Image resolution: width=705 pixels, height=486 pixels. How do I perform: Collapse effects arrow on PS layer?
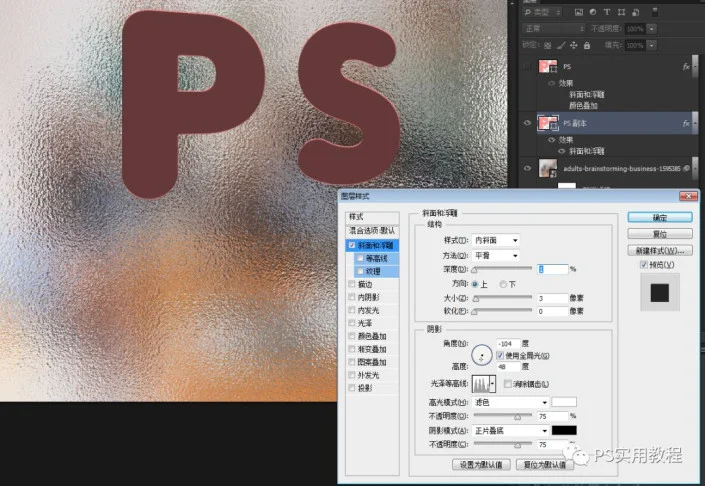click(x=695, y=67)
